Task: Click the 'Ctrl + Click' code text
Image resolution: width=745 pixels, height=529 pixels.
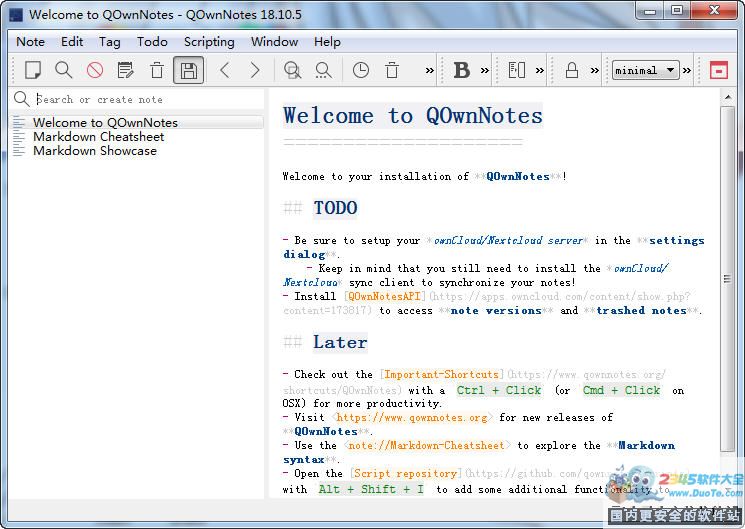Action: [x=498, y=390]
